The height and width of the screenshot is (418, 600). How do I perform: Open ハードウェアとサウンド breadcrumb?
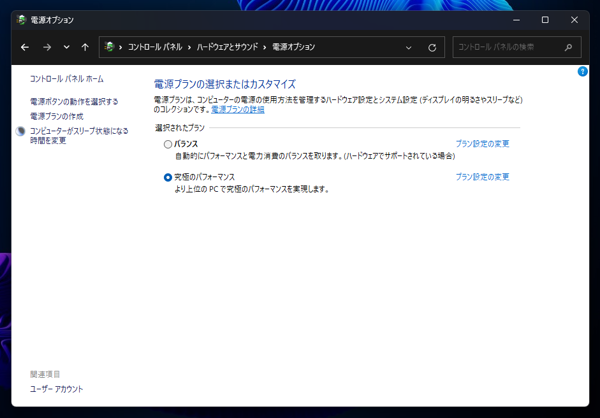pos(227,47)
